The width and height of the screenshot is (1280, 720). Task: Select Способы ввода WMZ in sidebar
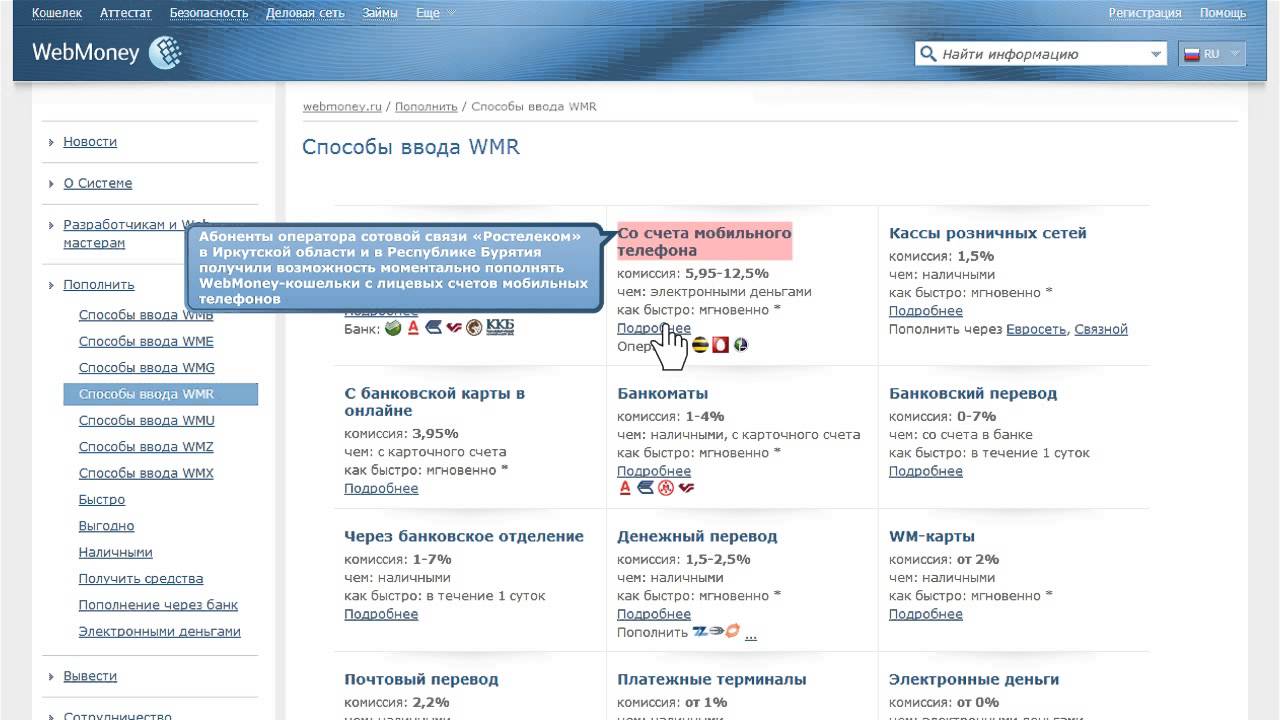pyautogui.click(x=146, y=447)
